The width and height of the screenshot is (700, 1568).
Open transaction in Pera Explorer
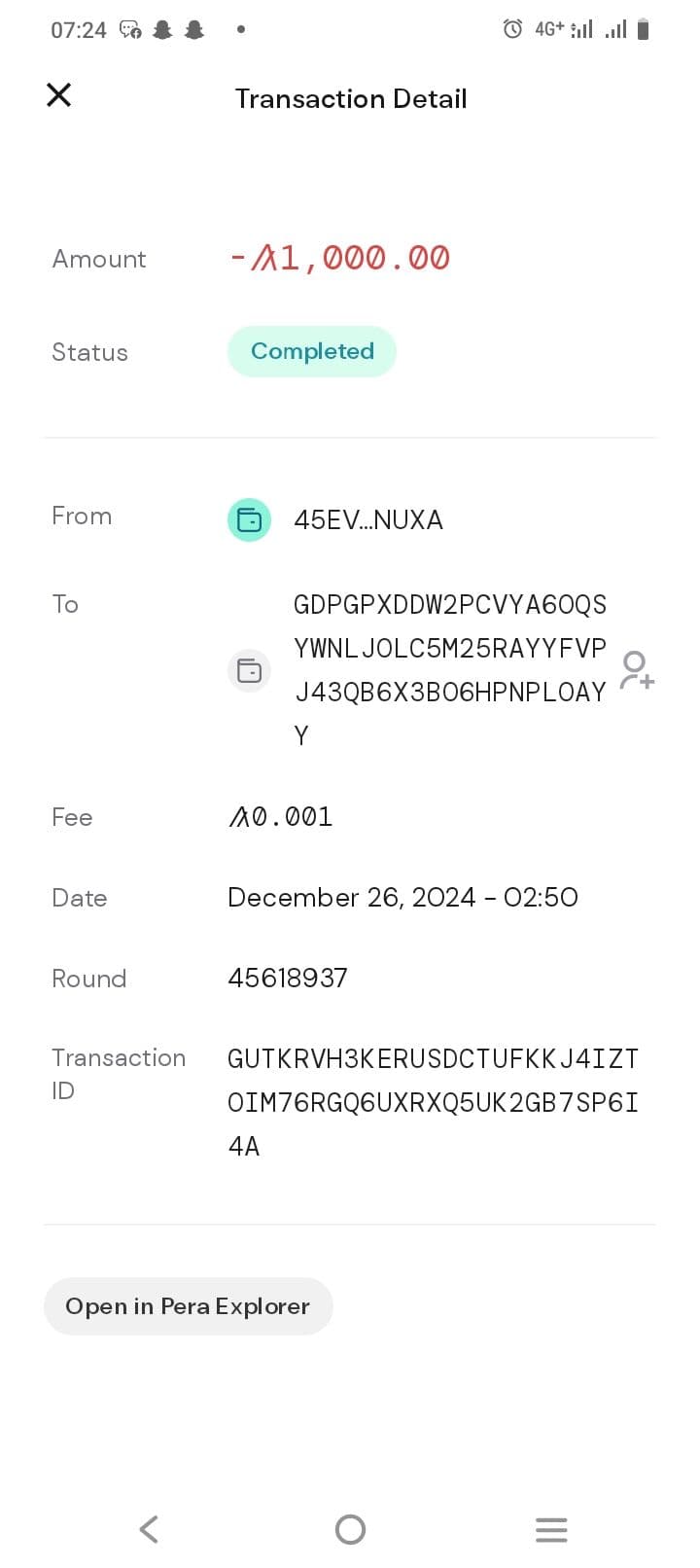click(188, 1305)
